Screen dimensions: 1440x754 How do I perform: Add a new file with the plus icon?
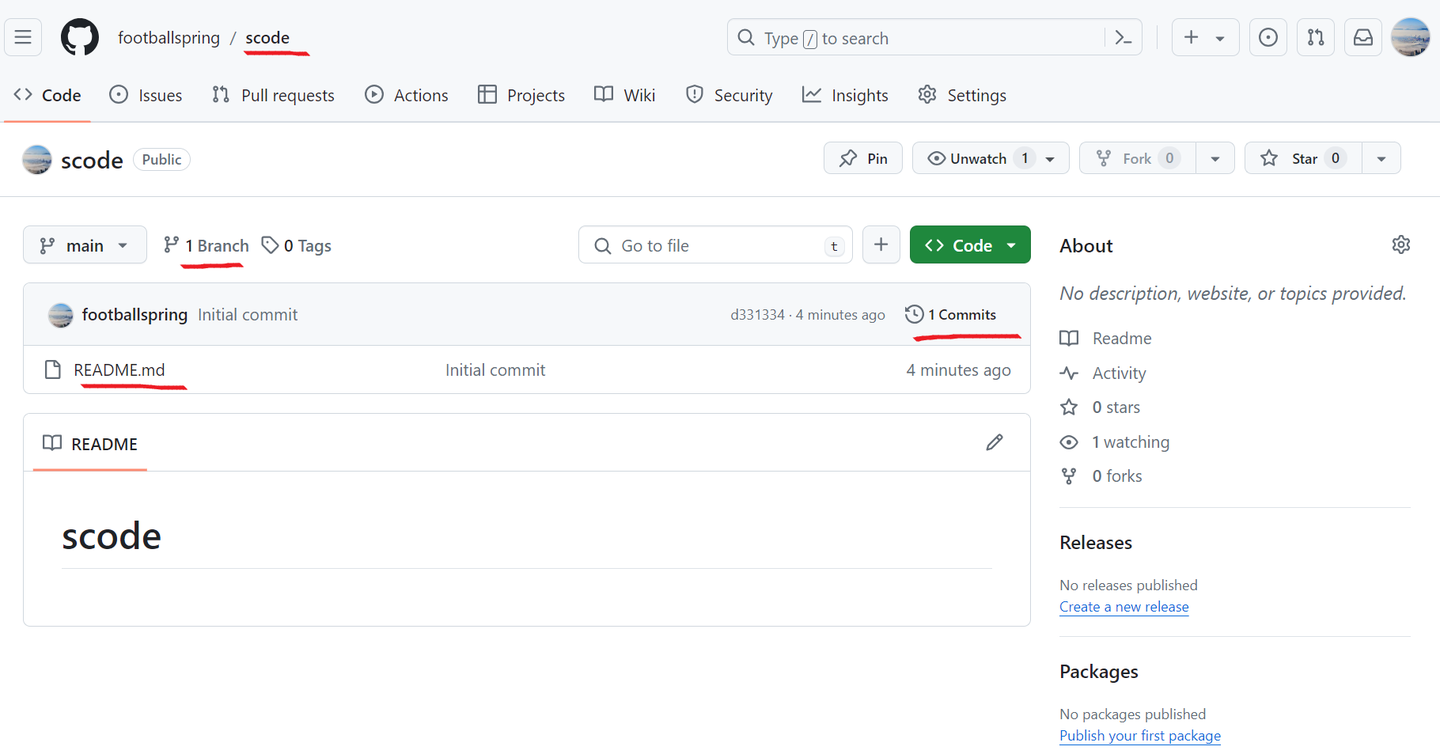tap(881, 244)
